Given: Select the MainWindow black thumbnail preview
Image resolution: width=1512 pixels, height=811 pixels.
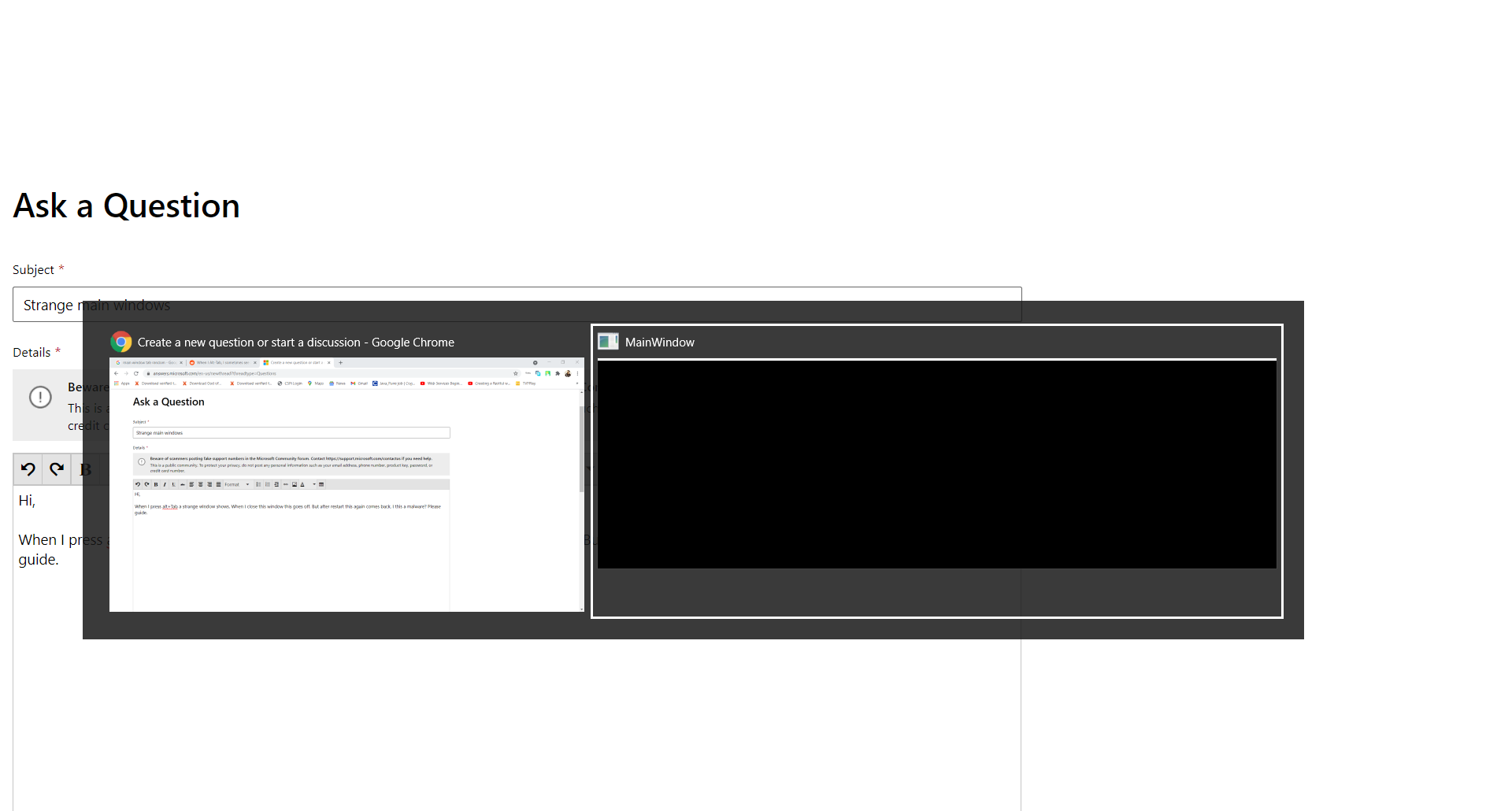Looking at the screenshot, I should pyautogui.click(x=937, y=464).
